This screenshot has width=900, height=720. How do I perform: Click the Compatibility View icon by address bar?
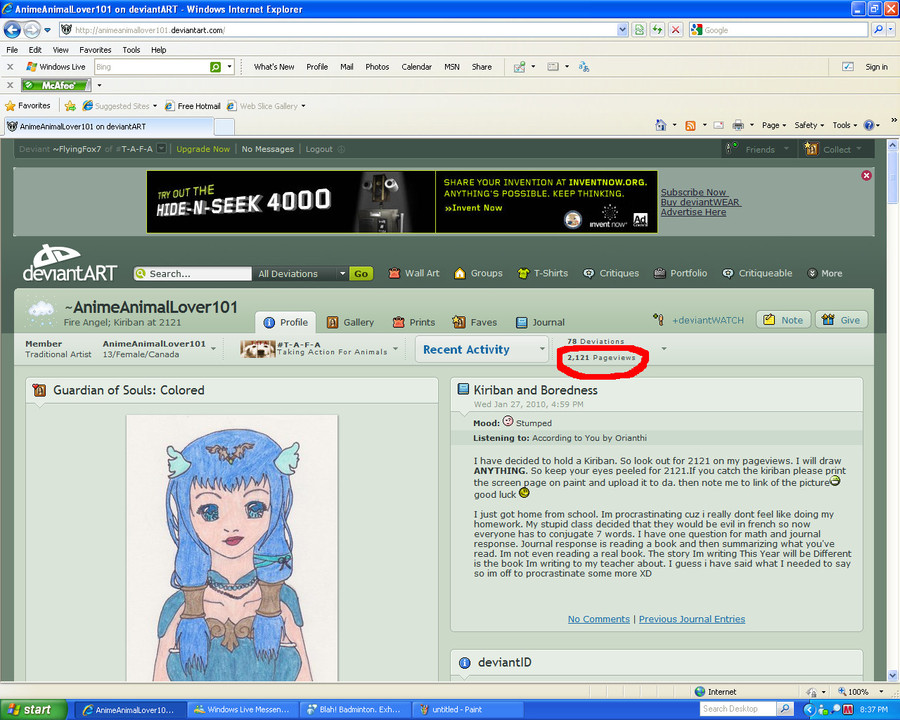pyautogui.click(x=639, y=30)
